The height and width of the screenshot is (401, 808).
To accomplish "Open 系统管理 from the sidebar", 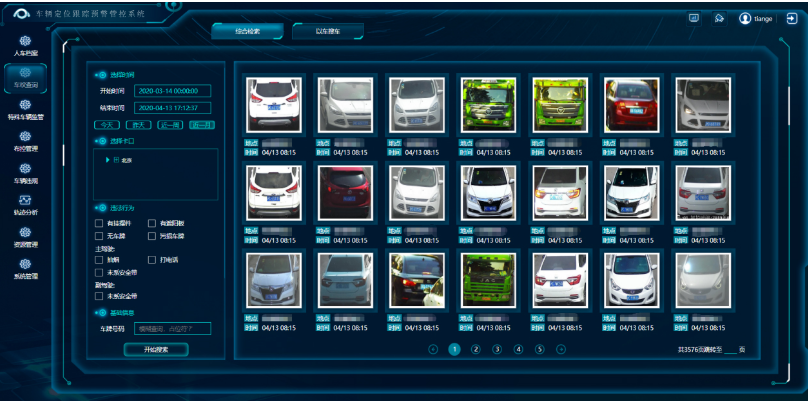I will [25, 269].
